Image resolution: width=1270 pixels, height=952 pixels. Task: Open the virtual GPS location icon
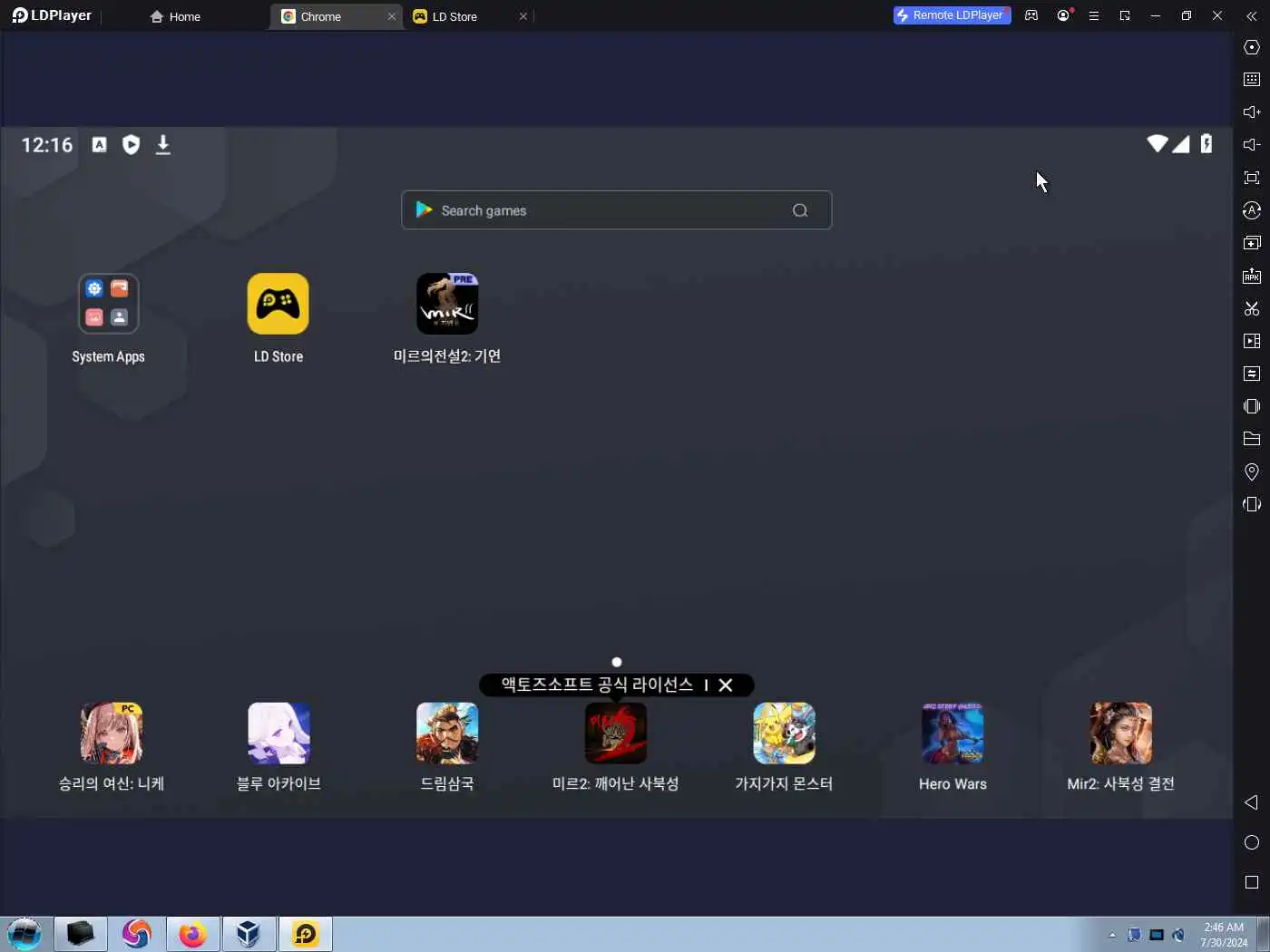click(x=1252, y=471)
